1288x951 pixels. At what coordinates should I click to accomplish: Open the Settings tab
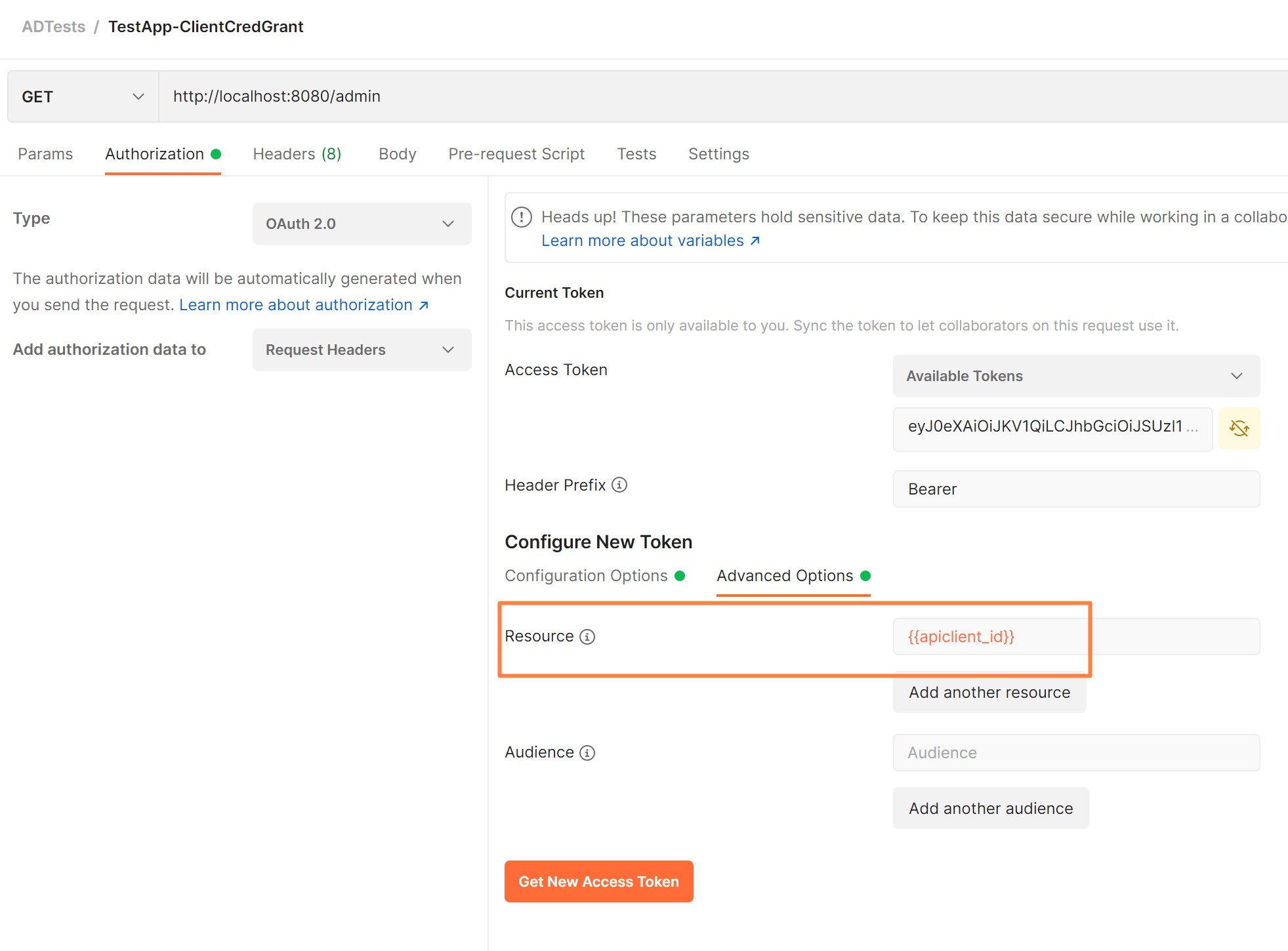718,153
